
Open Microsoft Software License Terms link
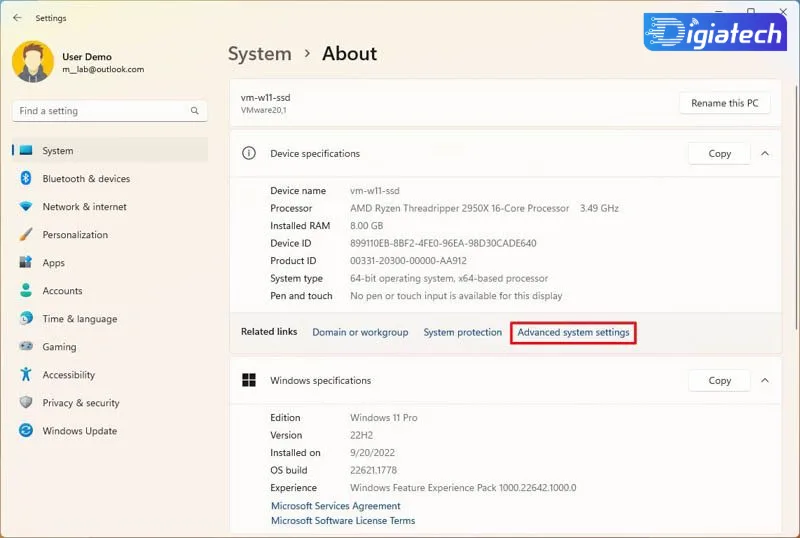point(343,521)
